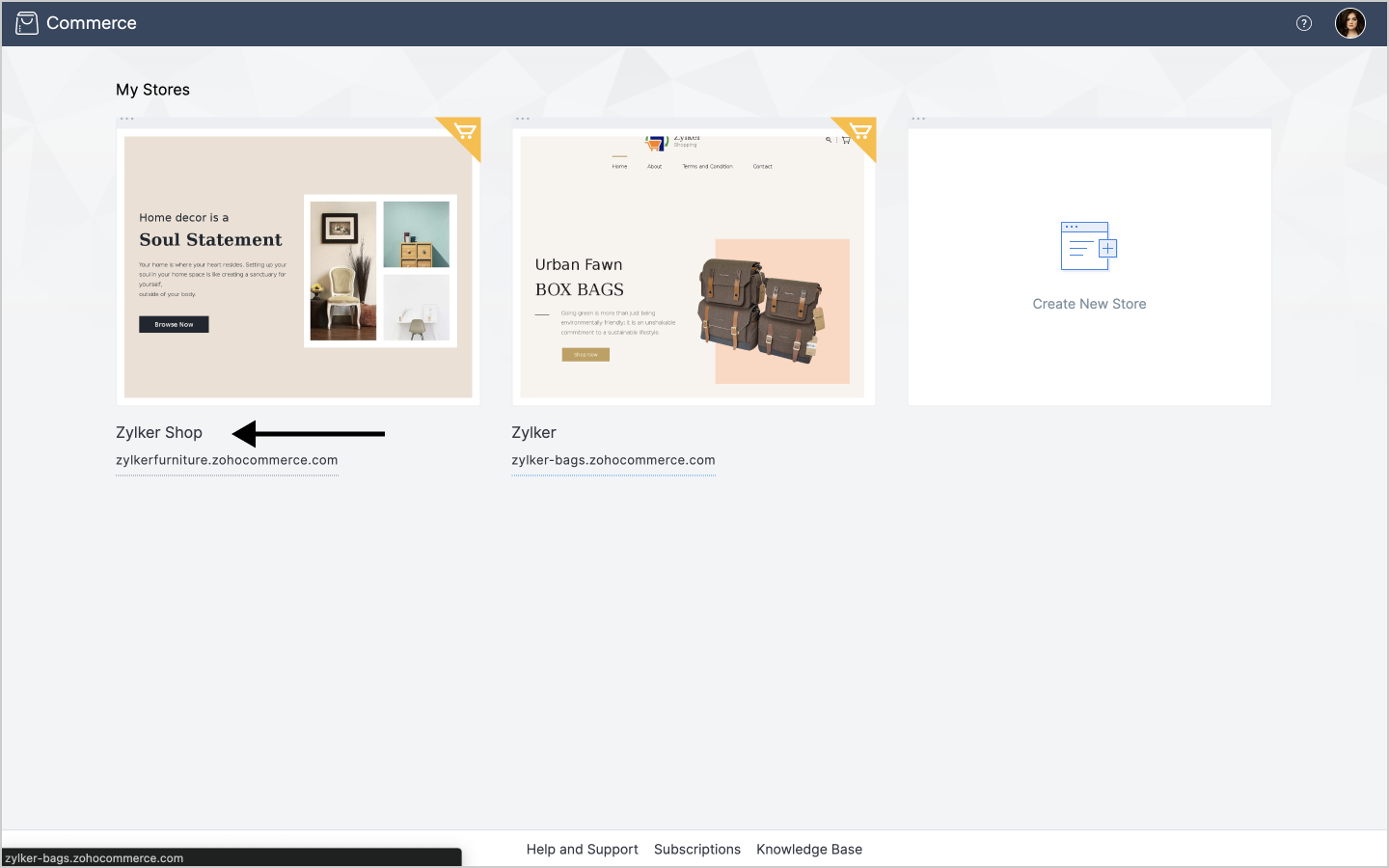Open the help question mark icon

tap(1304, 23)
